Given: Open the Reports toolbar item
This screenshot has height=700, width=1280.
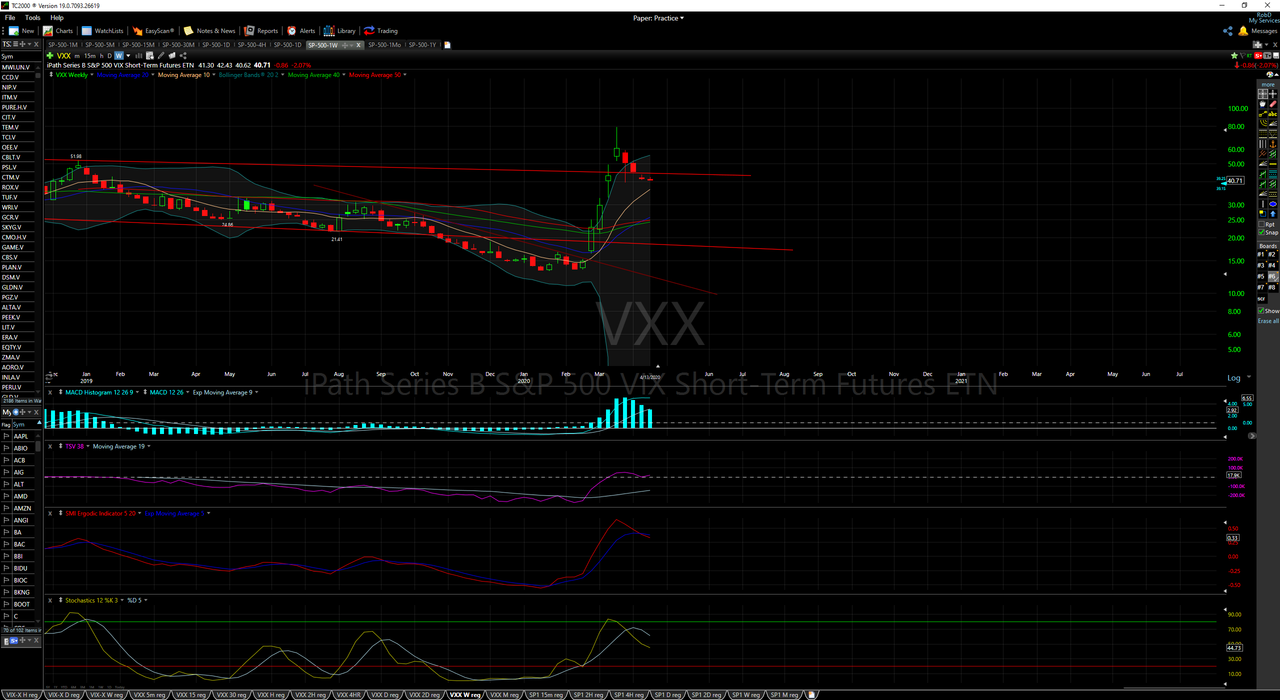Looking at the screenshot, I should [262, 31].
